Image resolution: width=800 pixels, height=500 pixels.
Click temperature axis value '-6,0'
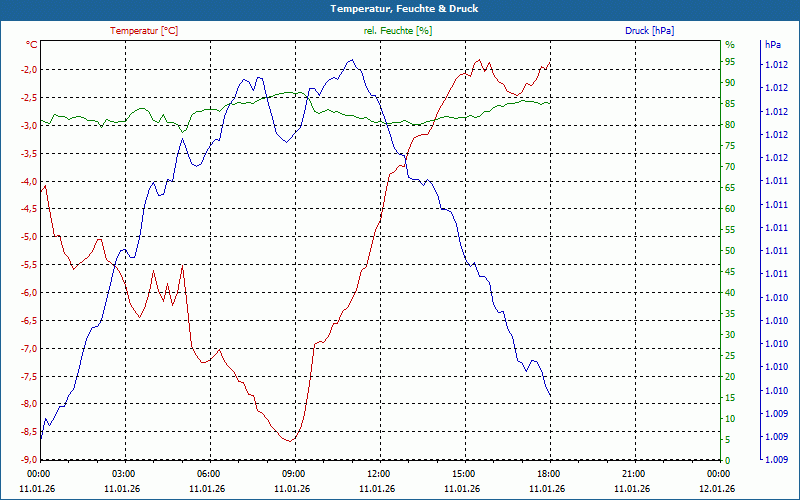click(29, 292)
